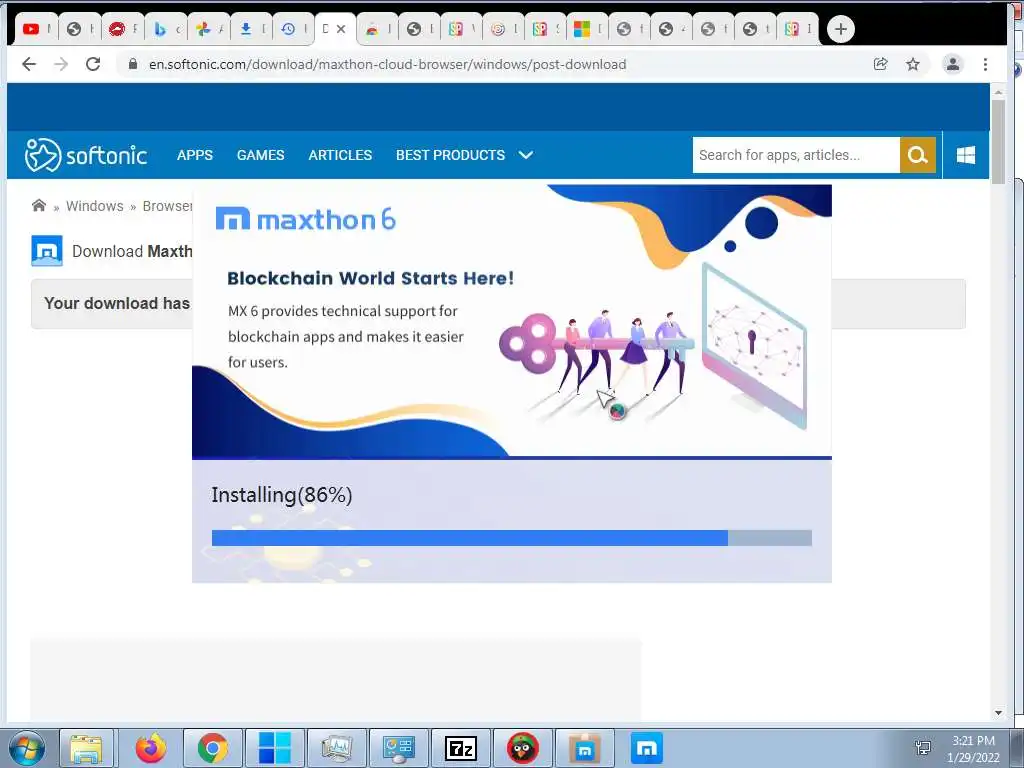Open a new browser tab
The width and height of the screenshot is (1024, 768).
pyautogui.click(x=840, y=29)
